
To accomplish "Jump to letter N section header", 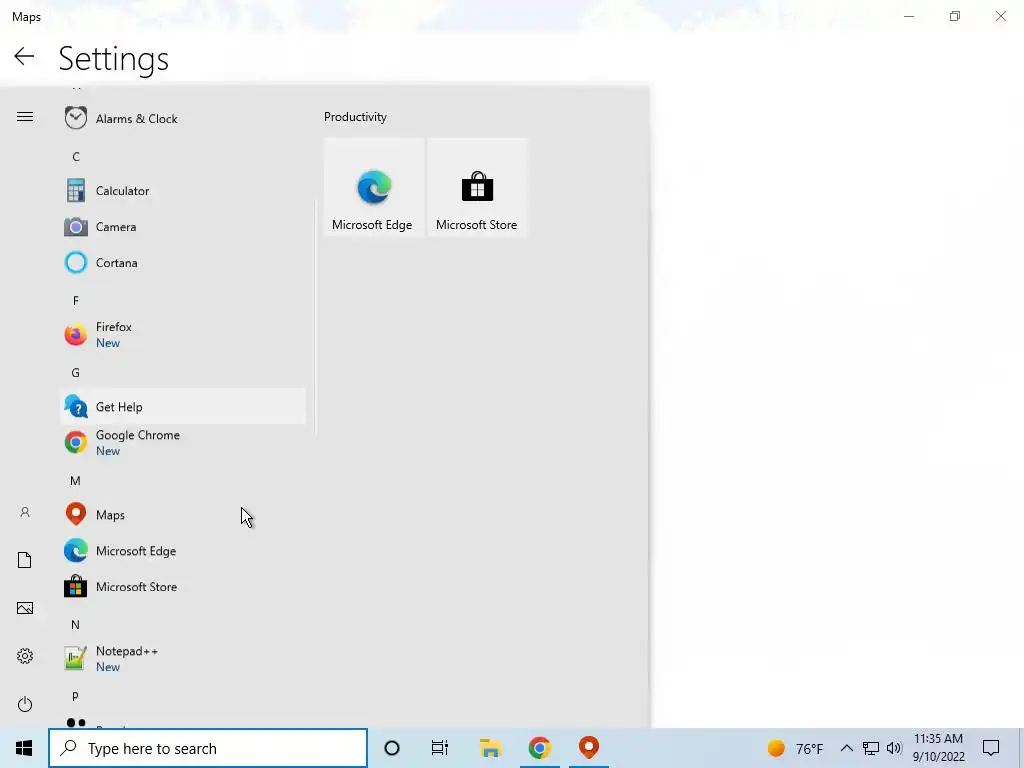I will 76,625.
